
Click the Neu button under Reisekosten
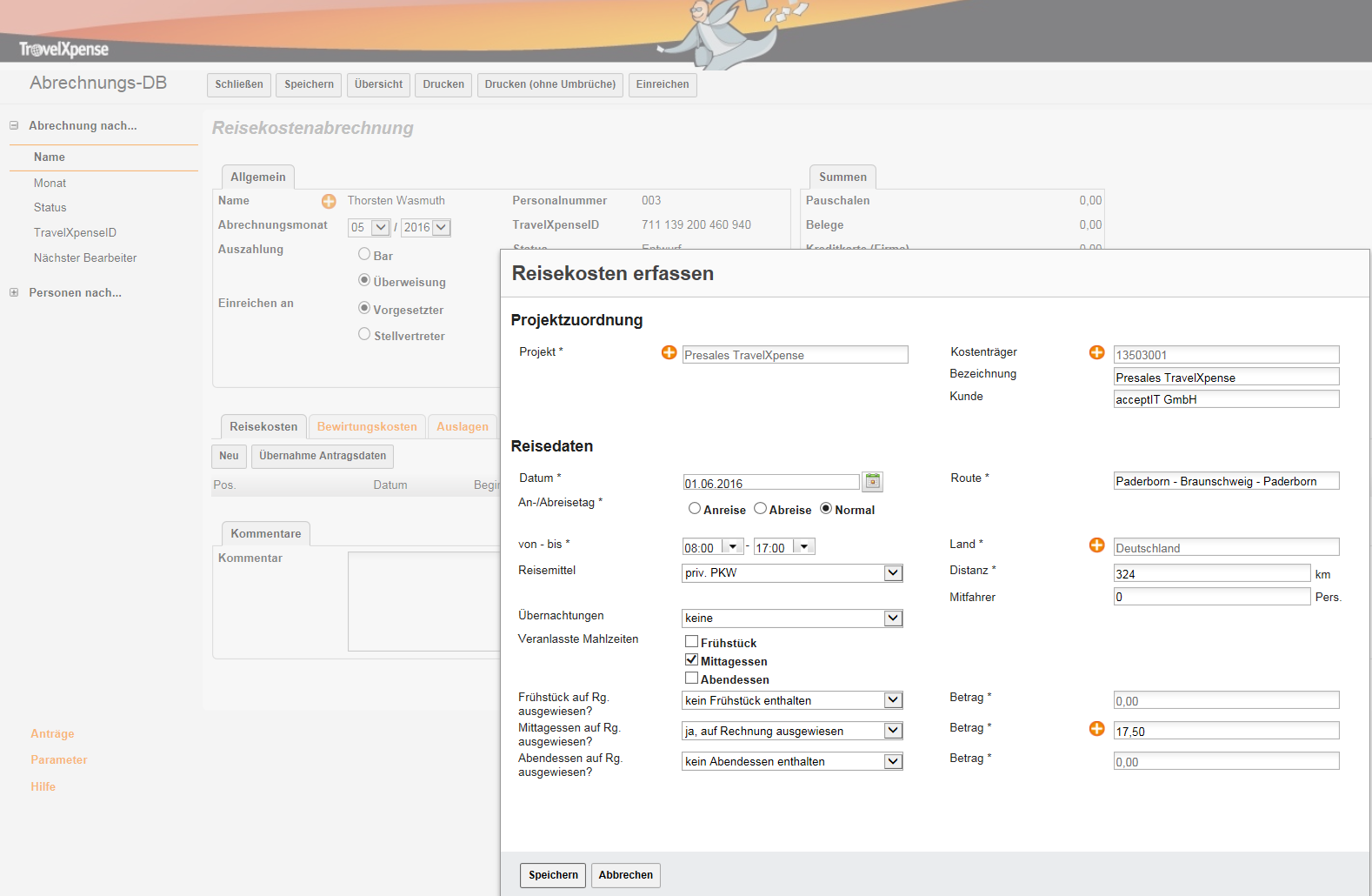tap(229, 456)
